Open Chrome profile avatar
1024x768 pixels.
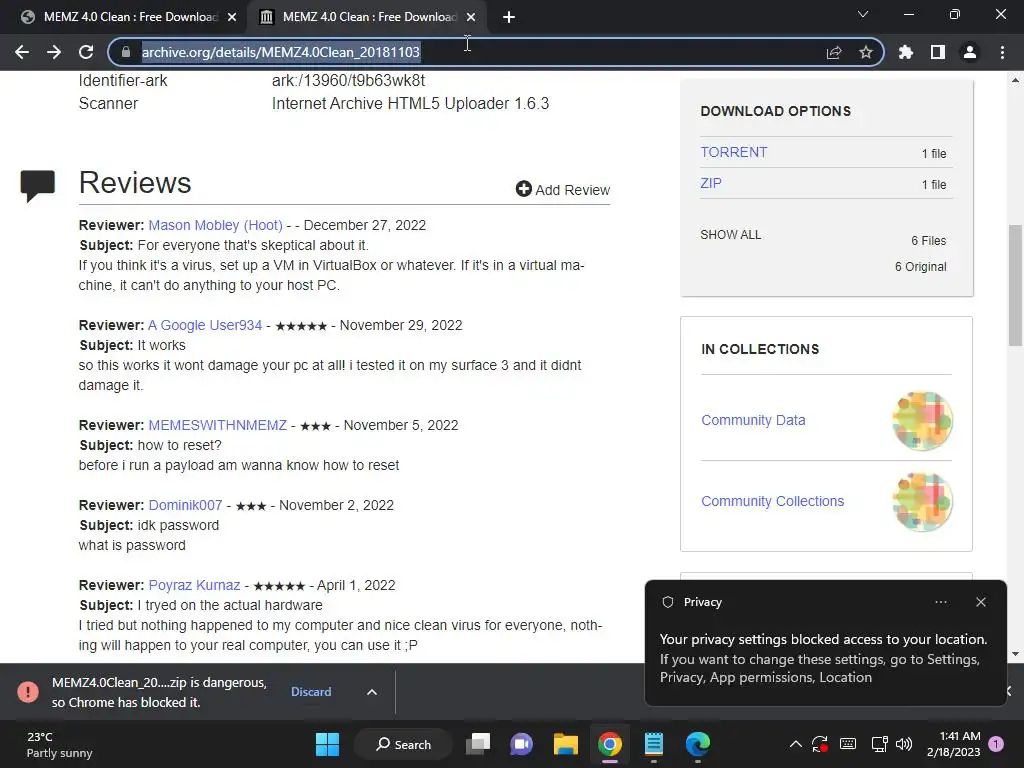coord(970,52)
